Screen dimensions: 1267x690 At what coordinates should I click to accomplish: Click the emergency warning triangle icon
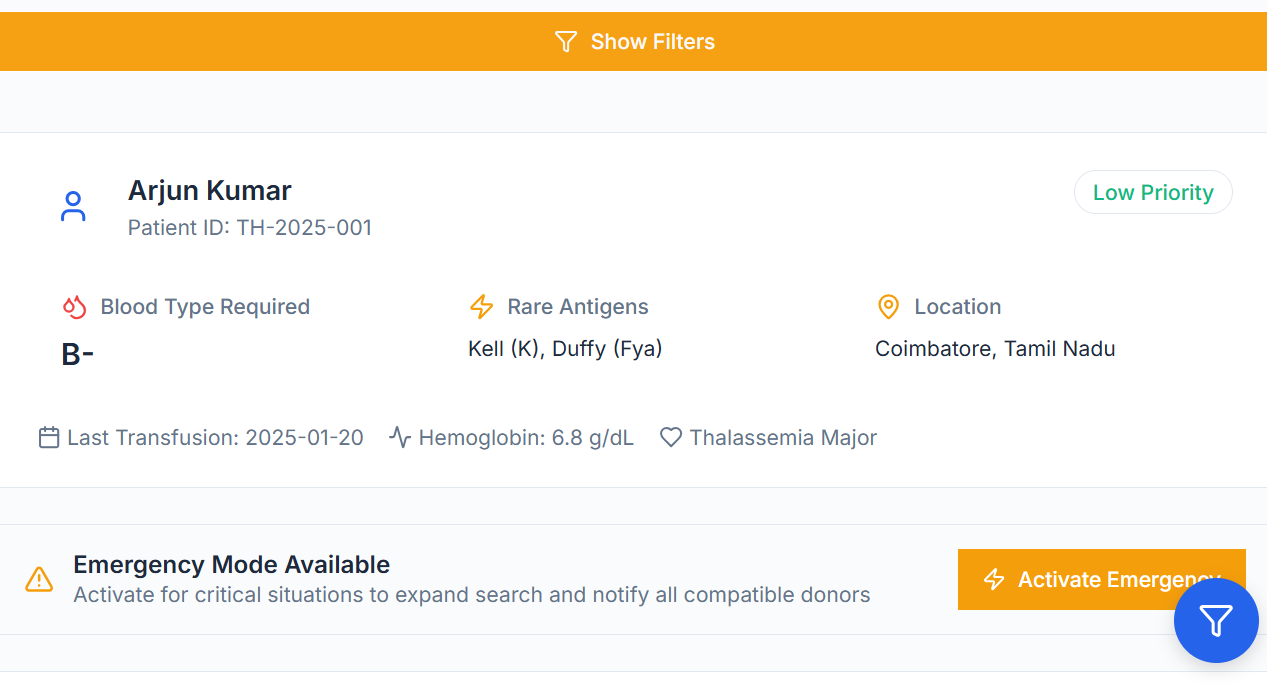tap(39, 579)
